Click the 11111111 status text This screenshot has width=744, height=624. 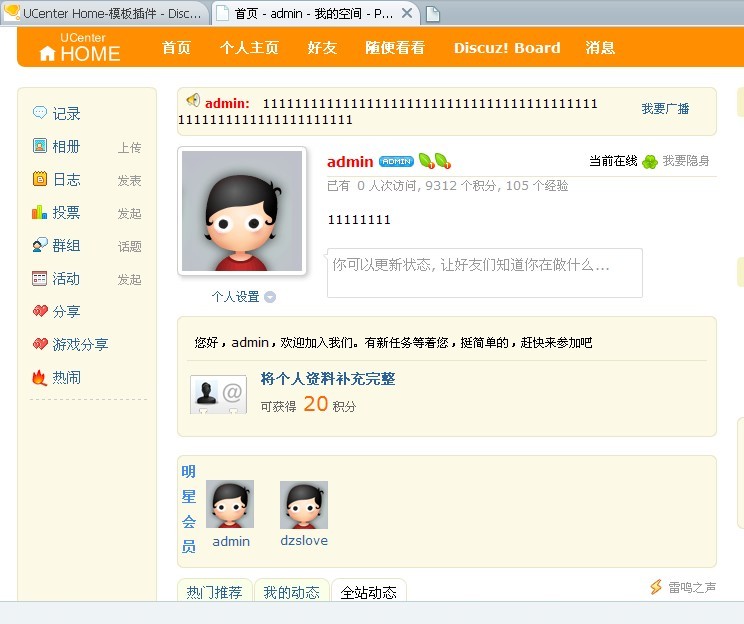(x=359, y=220)
